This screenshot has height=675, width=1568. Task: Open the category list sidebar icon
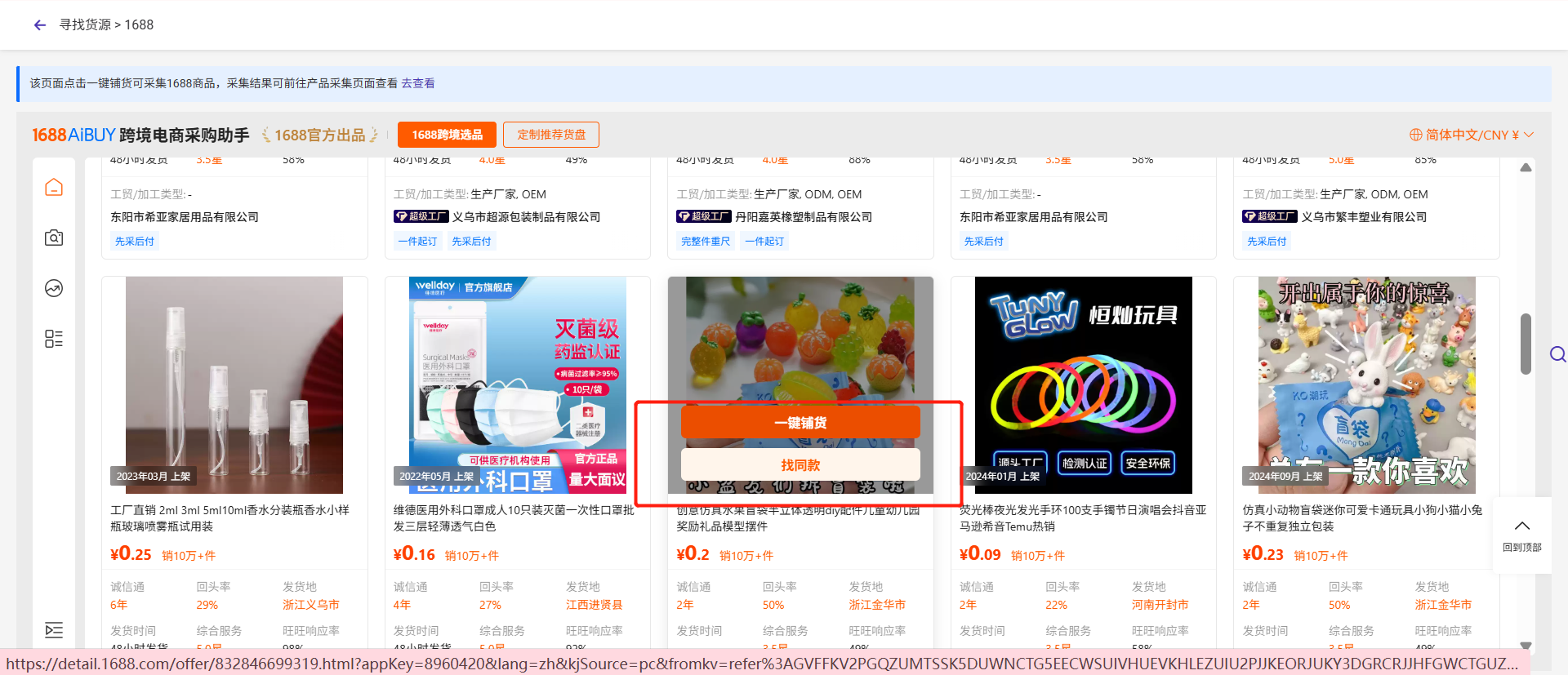[54, 339]
